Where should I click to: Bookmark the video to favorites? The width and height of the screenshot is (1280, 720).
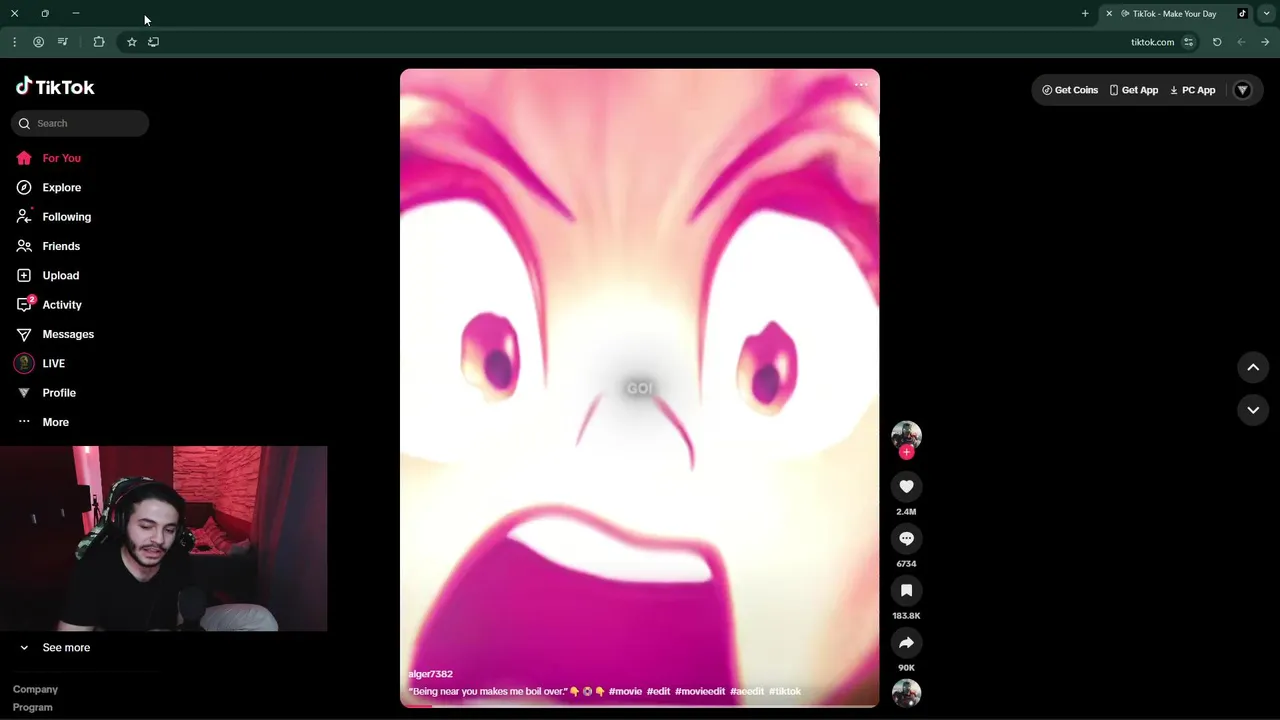click(906, 590)
